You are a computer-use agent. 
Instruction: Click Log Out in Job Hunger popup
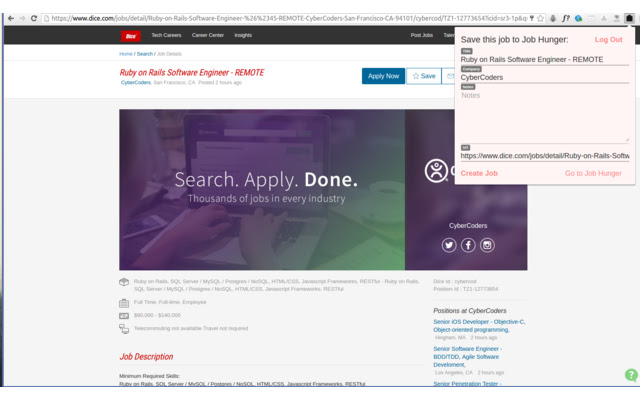(x=608, y=40)
